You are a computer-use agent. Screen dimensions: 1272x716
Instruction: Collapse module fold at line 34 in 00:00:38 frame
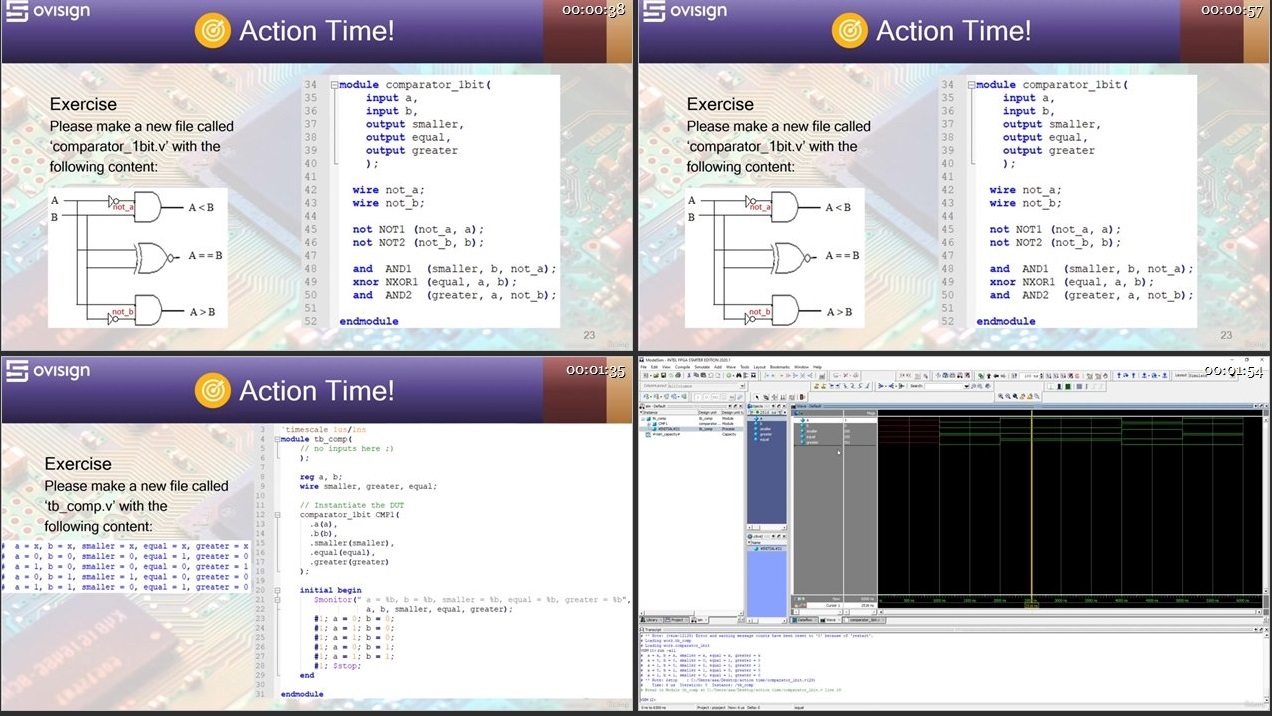(x=332, y=85)
